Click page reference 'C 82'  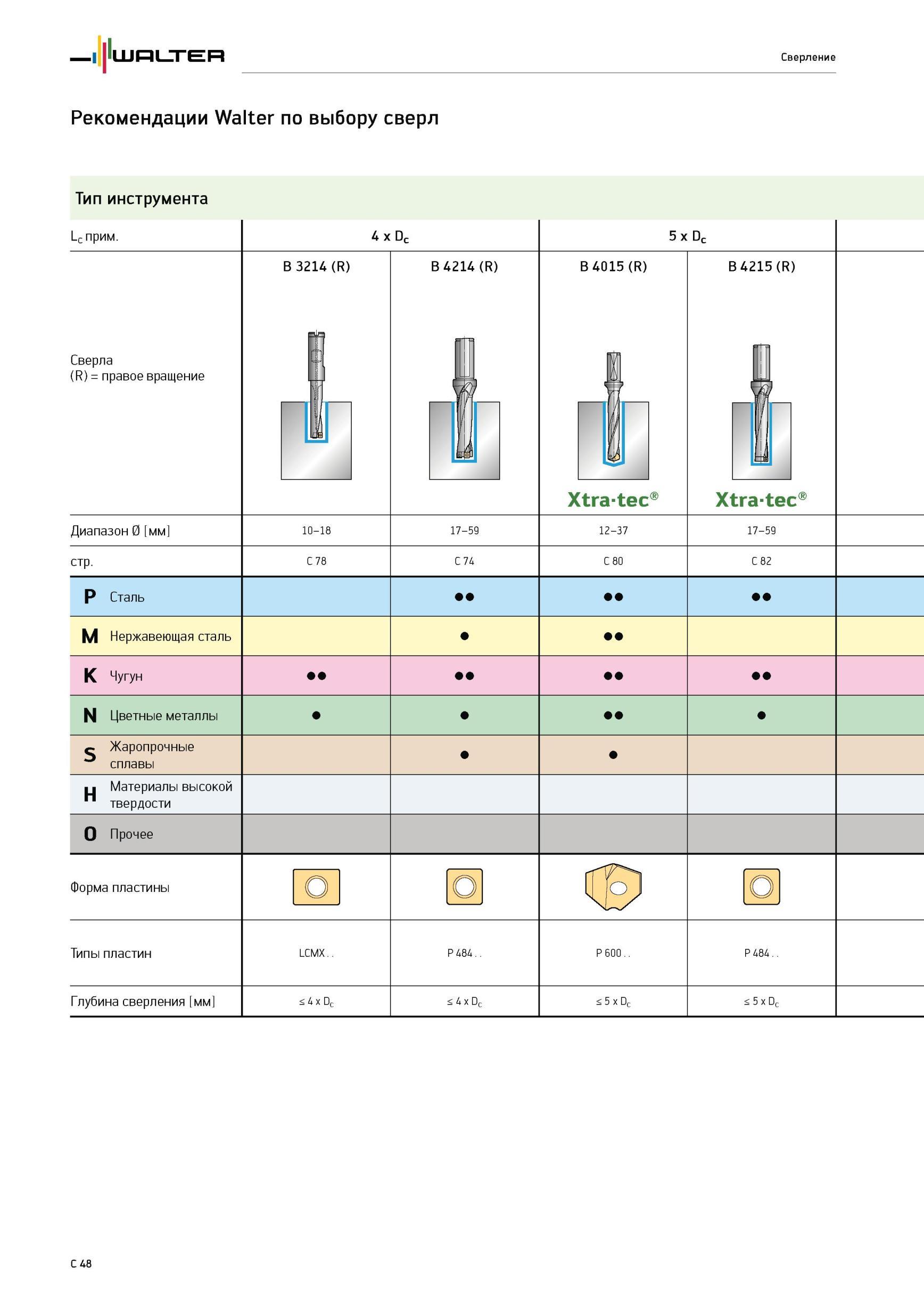[762, 561]
